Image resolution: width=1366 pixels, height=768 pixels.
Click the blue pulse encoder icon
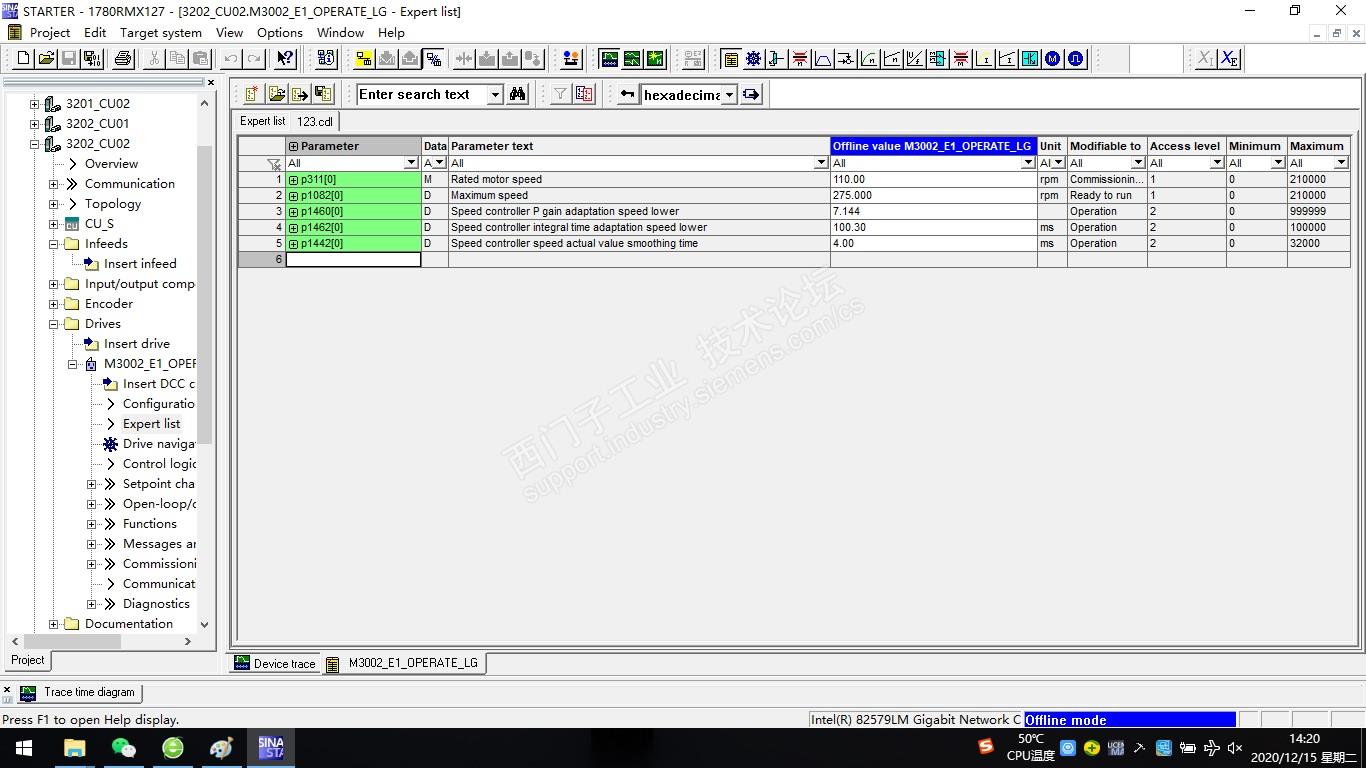point(1076,59)
